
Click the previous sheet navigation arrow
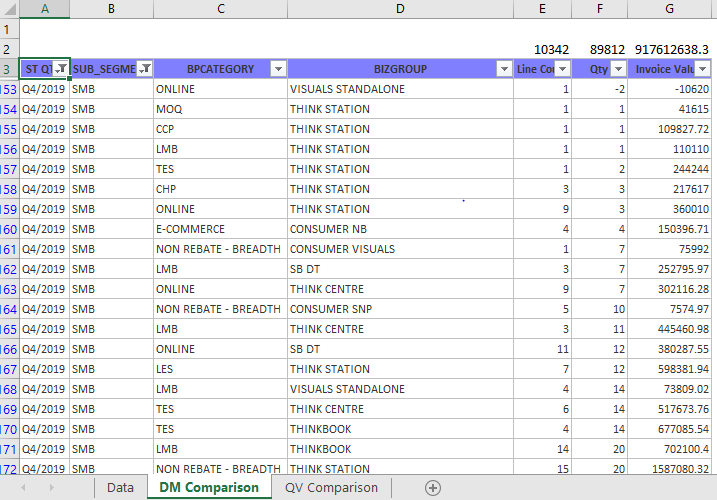(23, 488)
